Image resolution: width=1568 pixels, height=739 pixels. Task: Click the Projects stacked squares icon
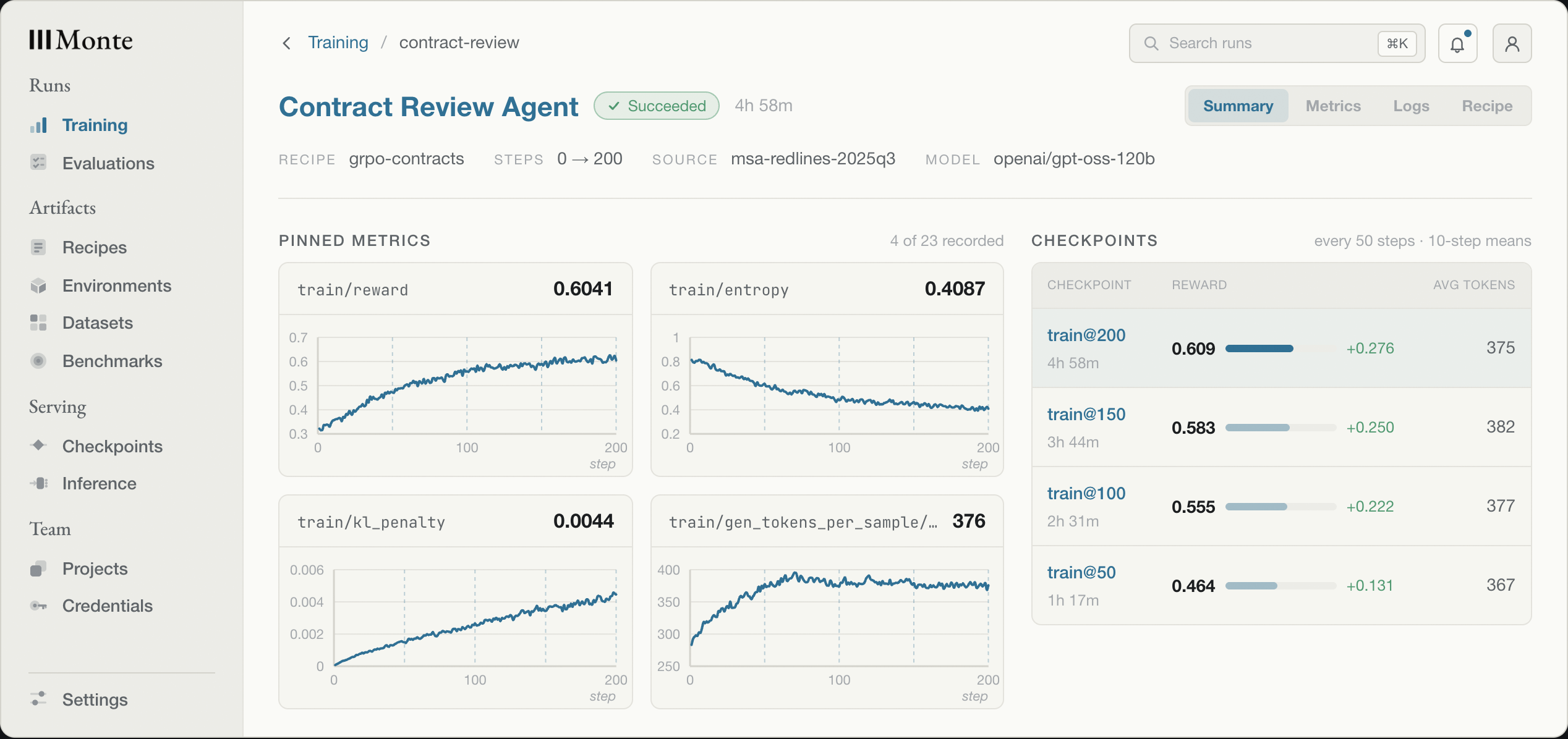tap(38, 568)
